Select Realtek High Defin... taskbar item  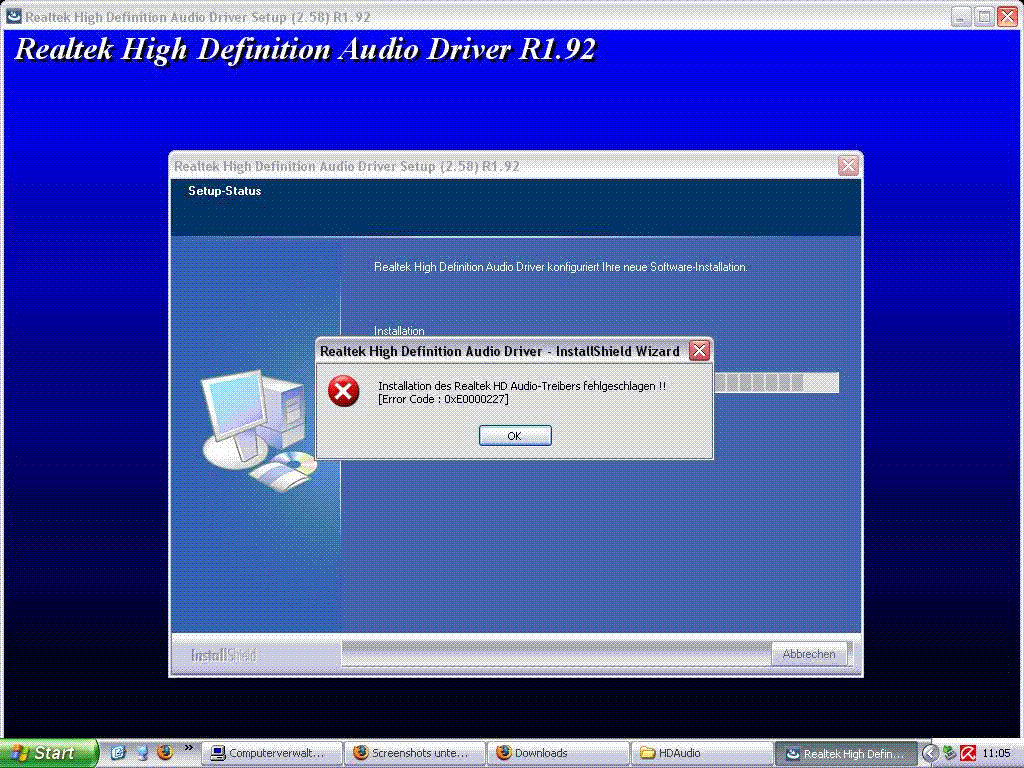pos(844,753)
